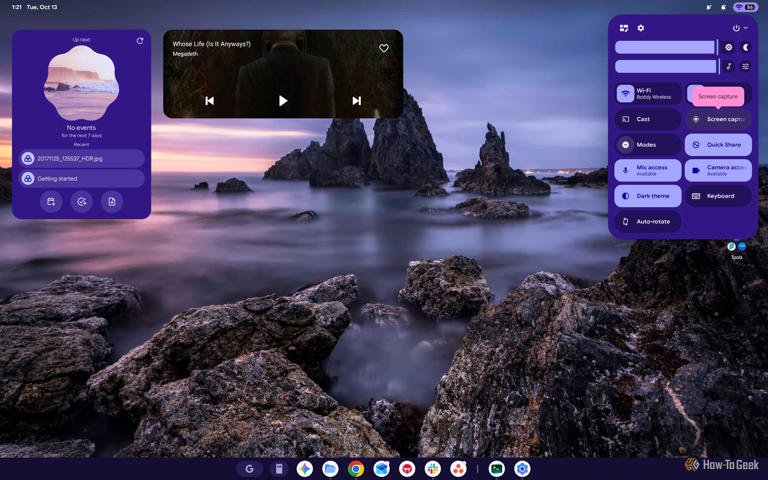Open Asana from the shelf
768x480 pixels.
coord(458,469)
